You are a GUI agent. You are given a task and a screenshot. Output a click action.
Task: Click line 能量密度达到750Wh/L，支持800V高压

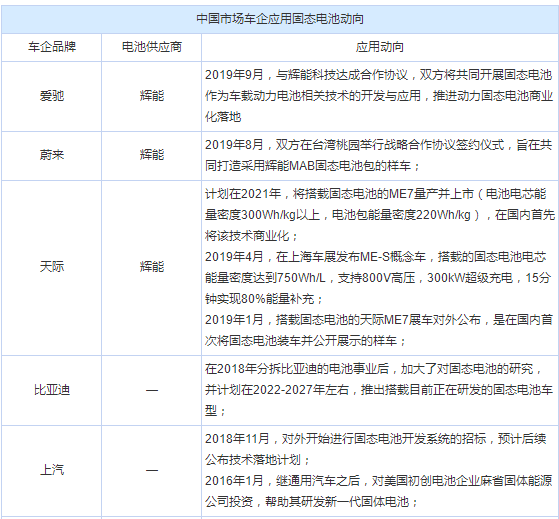(378, 278)
